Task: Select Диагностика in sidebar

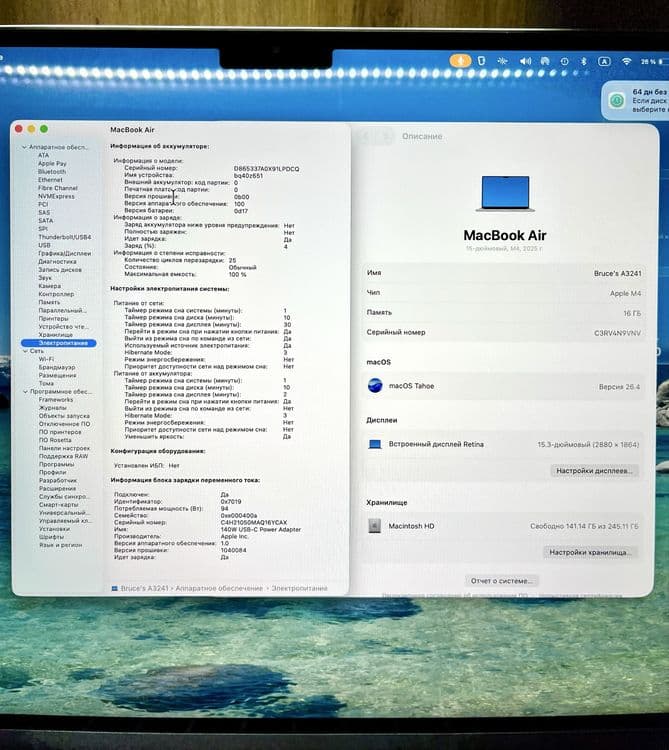Action: coord(57,261)
